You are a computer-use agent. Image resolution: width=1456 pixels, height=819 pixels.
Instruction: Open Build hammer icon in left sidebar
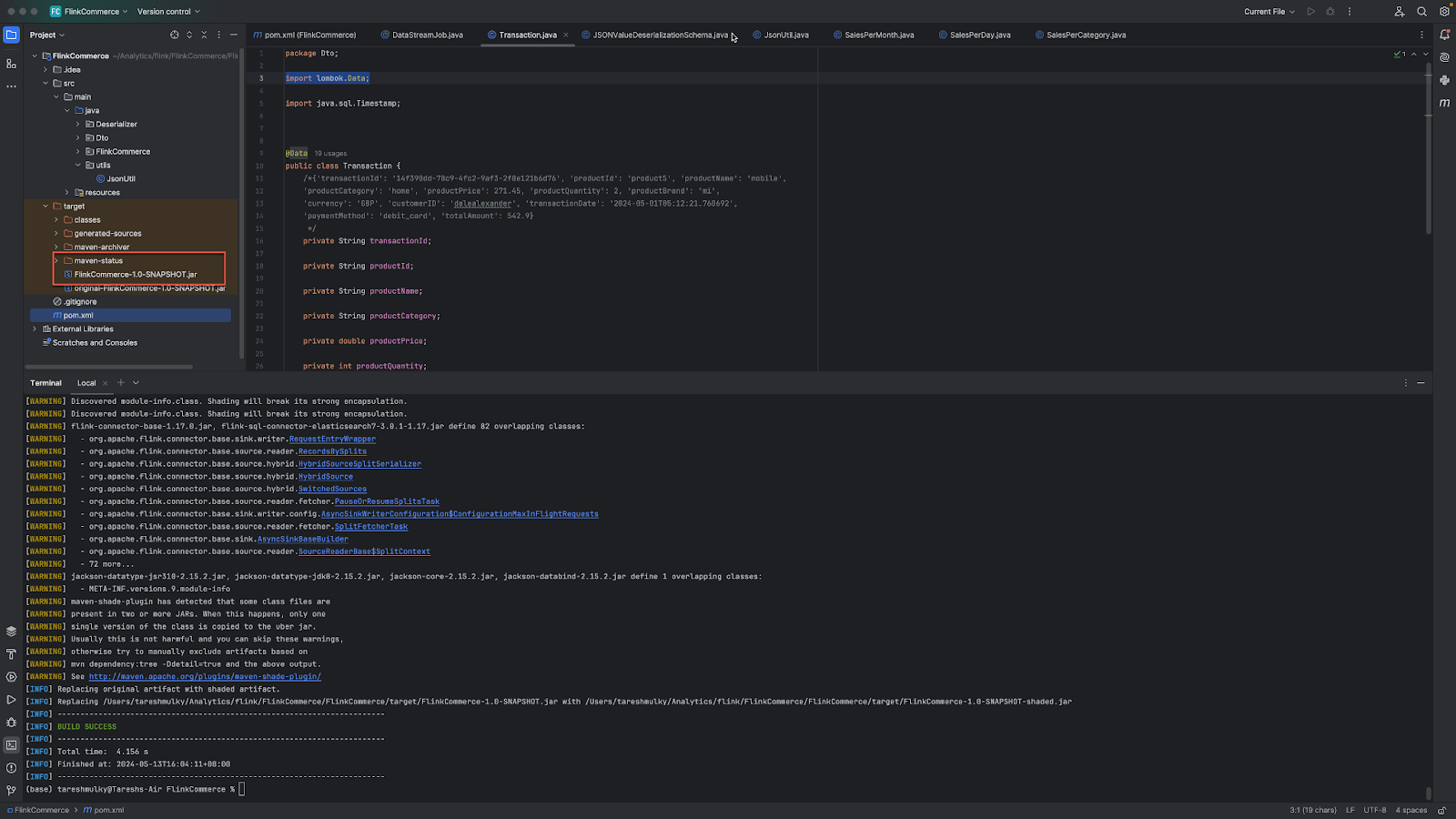click(x=11, y=654)
